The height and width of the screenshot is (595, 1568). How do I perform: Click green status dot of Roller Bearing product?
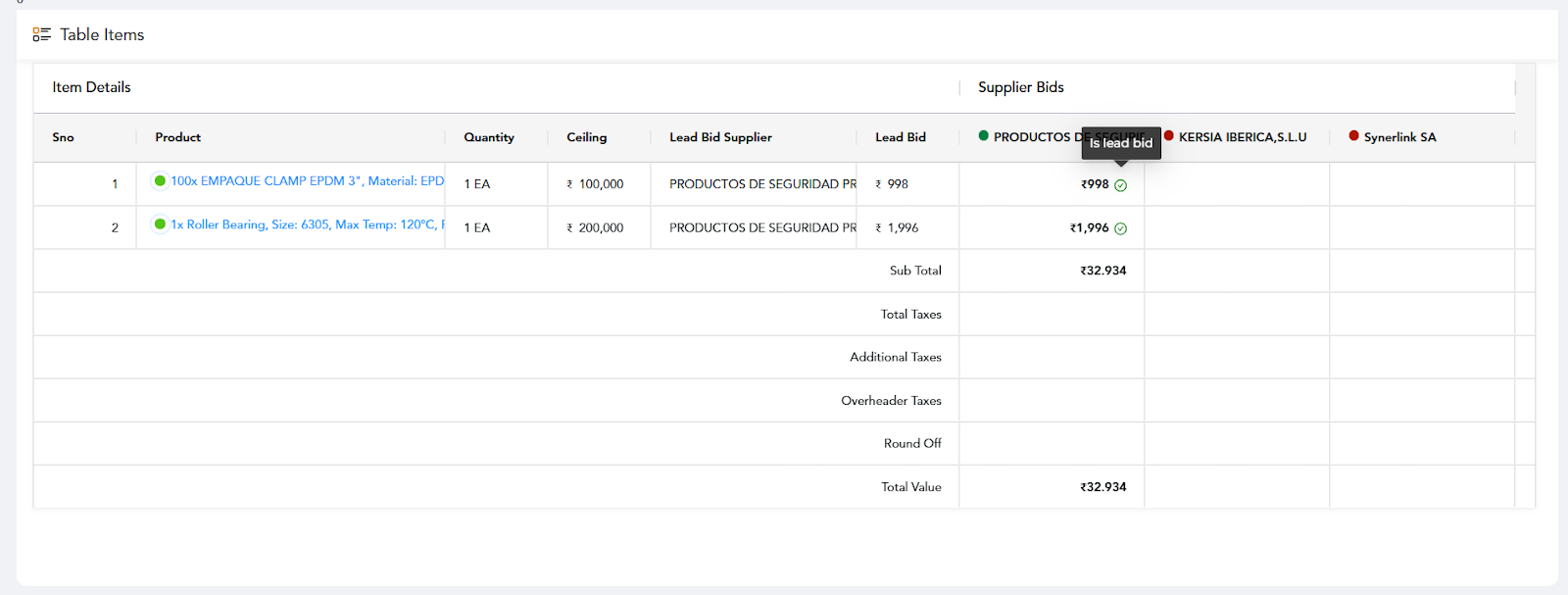click(x=160, y=223)
